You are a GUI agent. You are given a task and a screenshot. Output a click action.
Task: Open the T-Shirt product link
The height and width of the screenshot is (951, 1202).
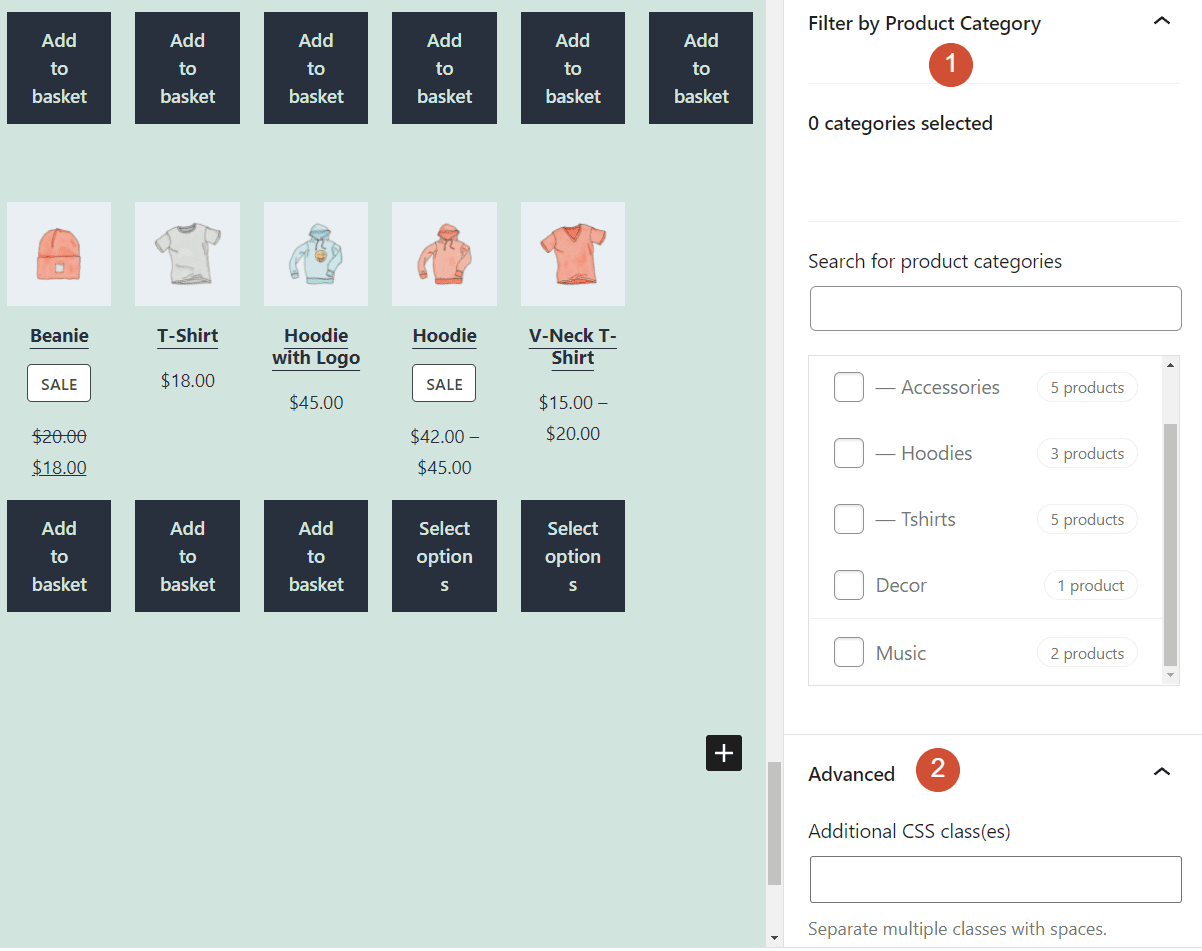point(187,335)
